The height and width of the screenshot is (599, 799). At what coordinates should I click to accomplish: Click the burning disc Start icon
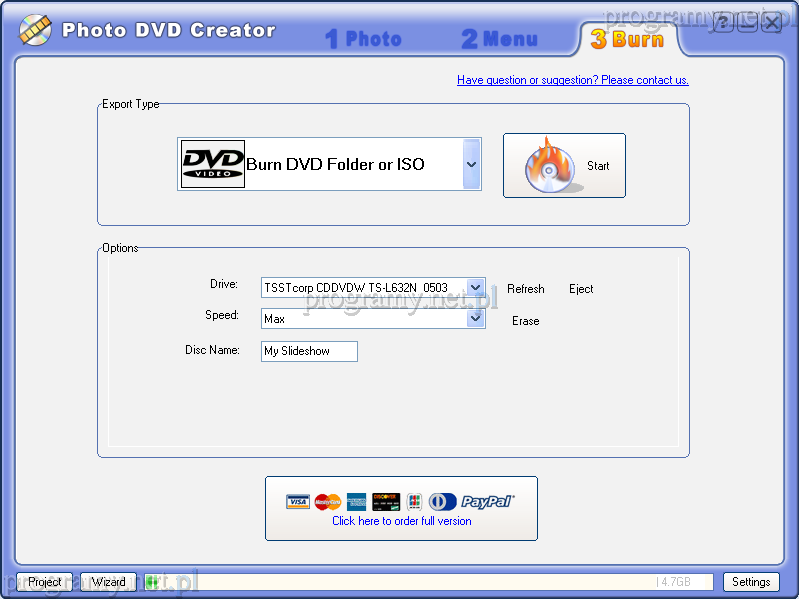(x=552, y=166)
